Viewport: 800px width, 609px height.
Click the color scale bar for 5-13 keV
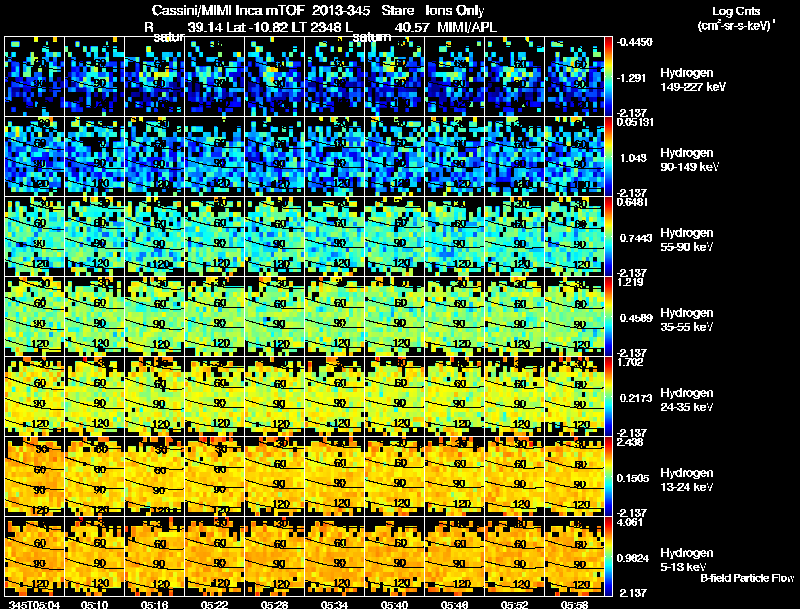(x=609, y=556)
